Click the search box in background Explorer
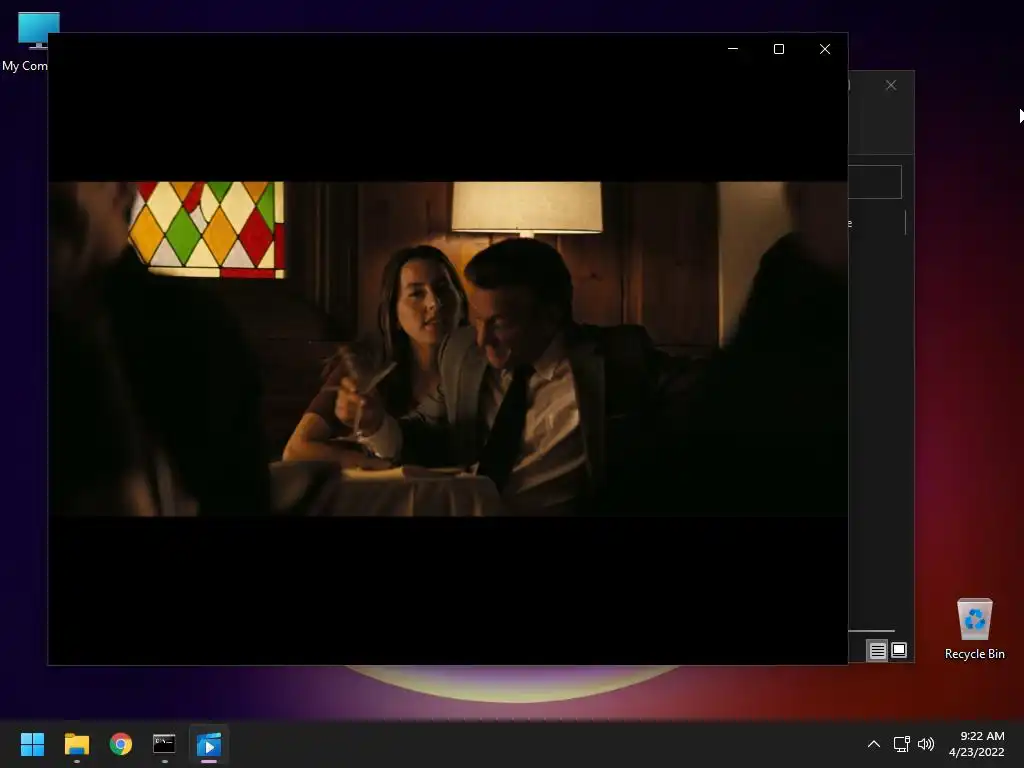The height and width of the screenshot is (768, 1024). coord(875,182)
